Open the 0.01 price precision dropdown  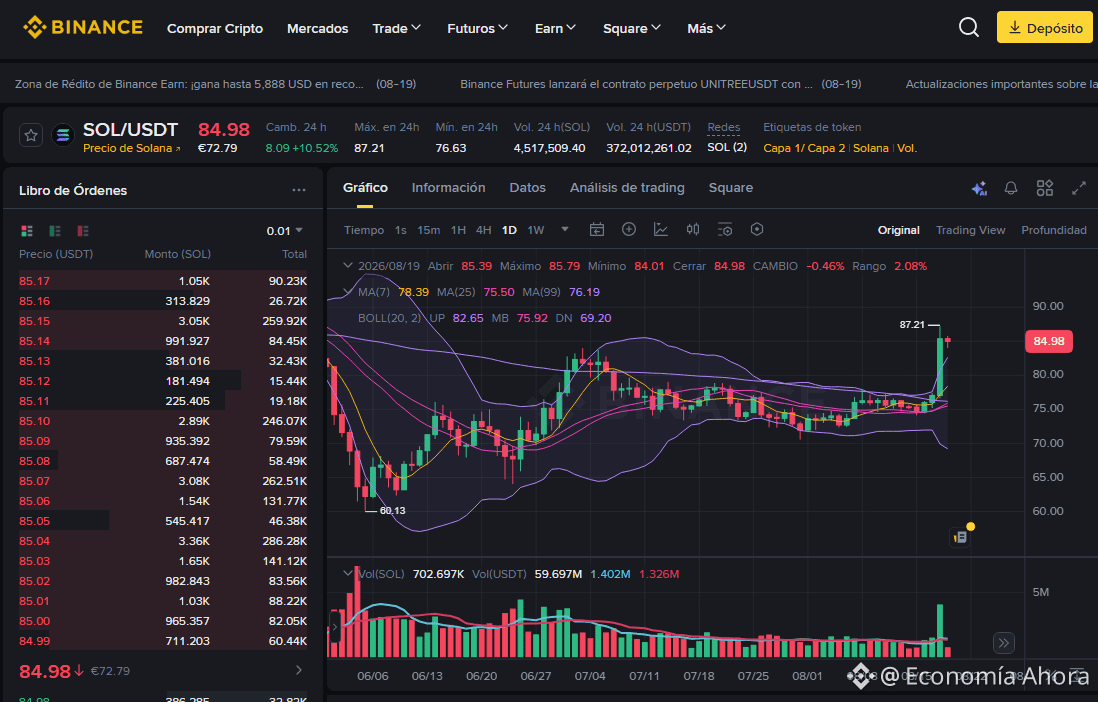284,230
